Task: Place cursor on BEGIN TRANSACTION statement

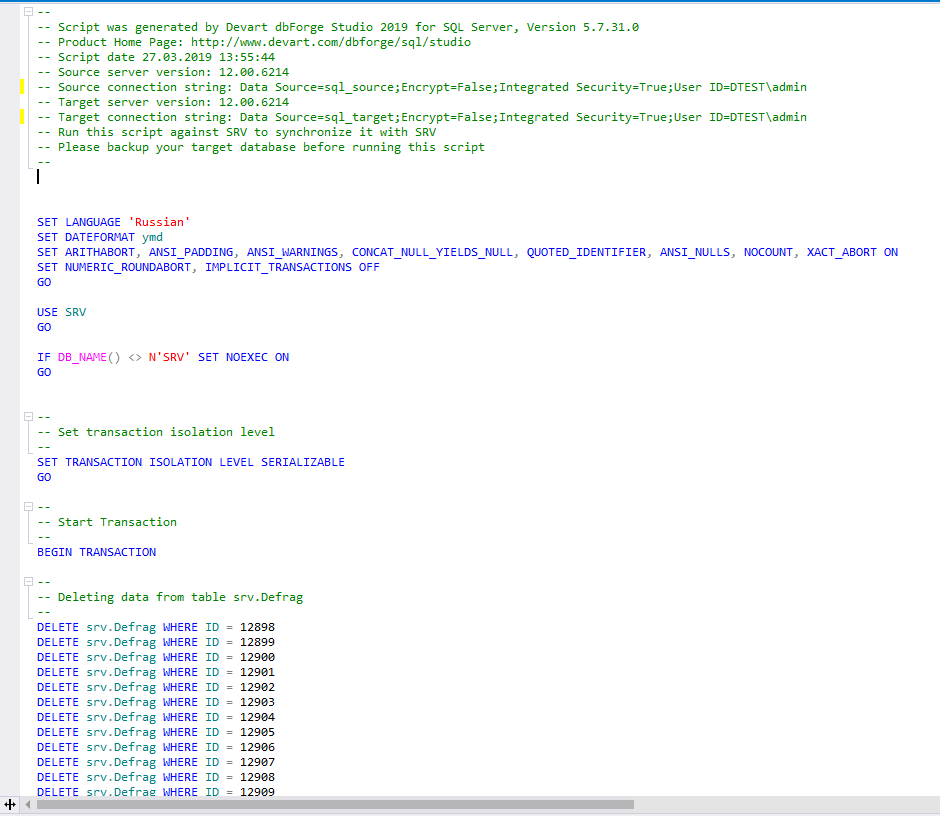Action: point(96,552)
